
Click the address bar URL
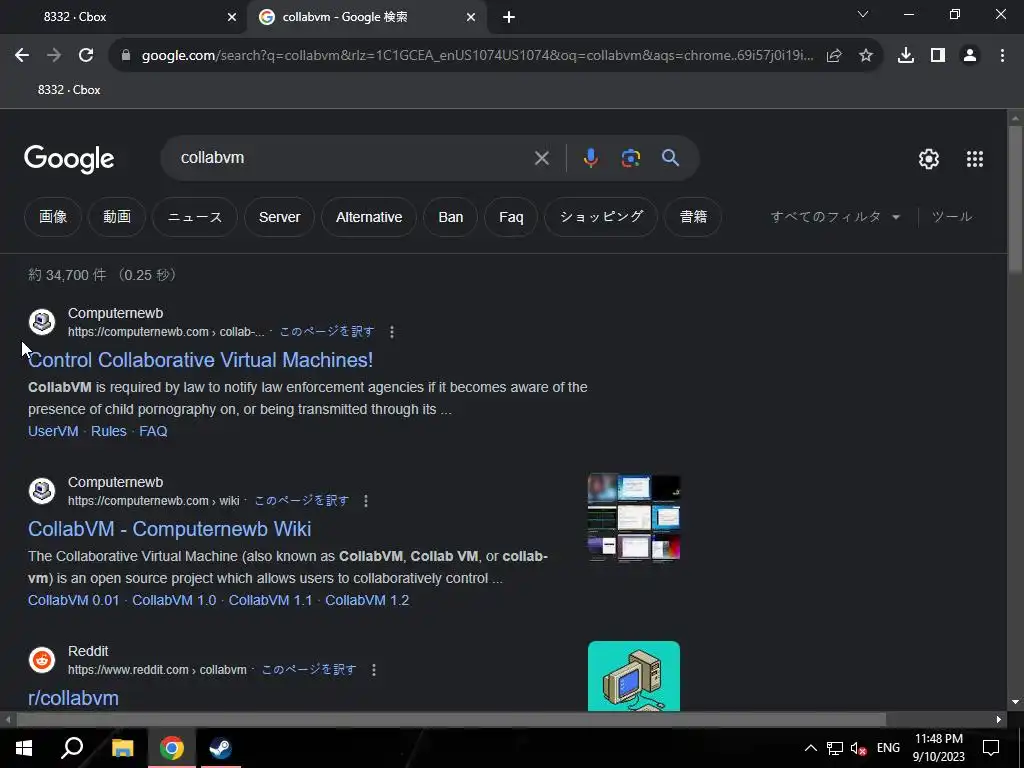coord(477,56)
